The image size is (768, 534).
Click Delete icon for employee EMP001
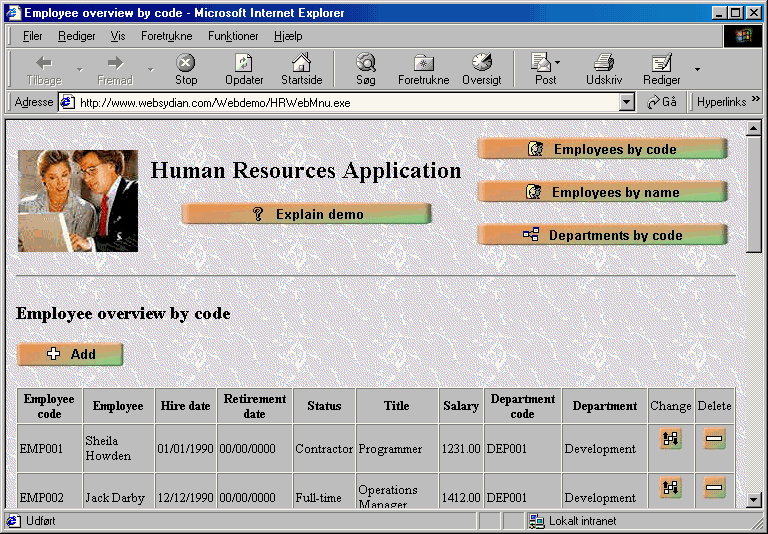pos(714,439)
